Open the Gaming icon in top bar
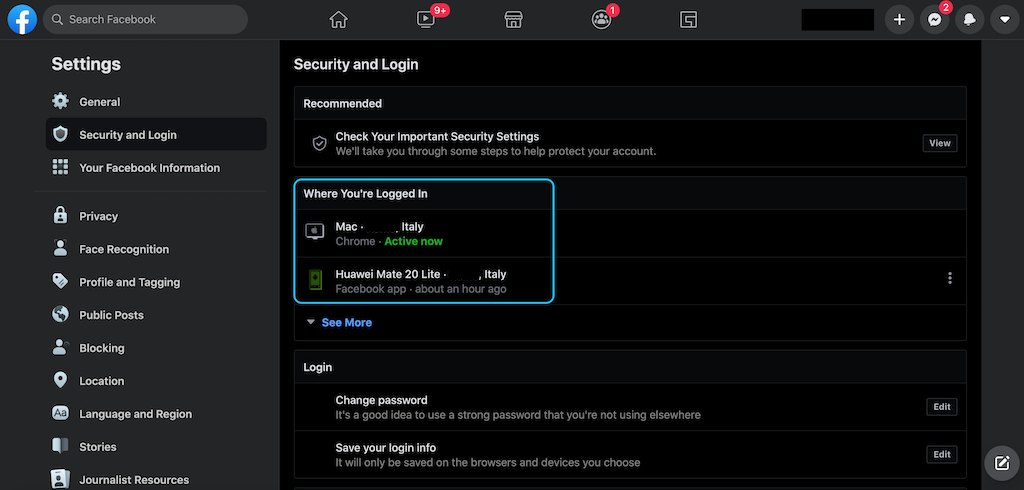 tap(688, 20)
